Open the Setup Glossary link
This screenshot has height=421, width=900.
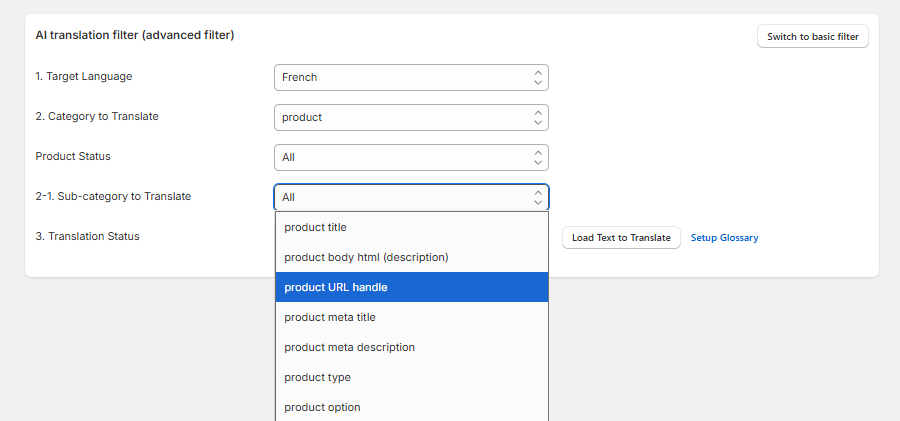(724, 238)
